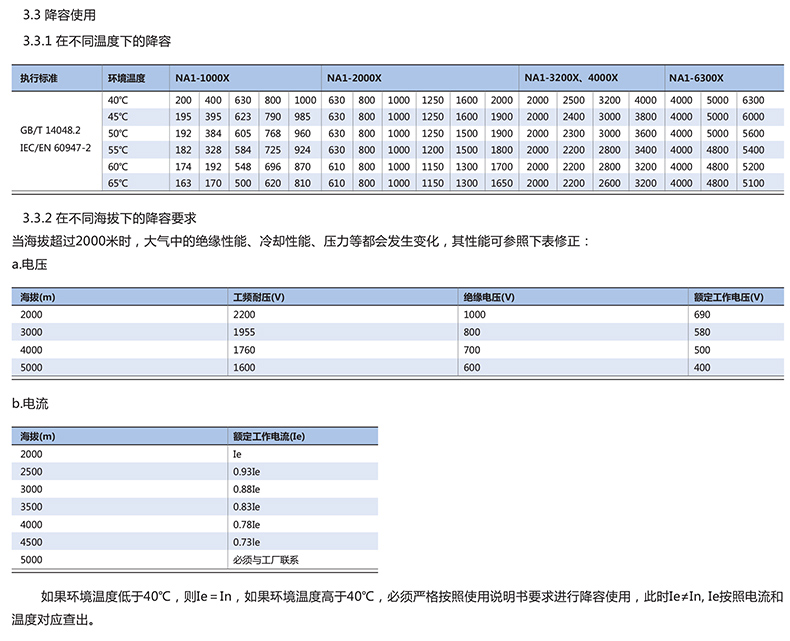Image resolution: width=790 pixels, height=641 pixels.
Task: Click the IEC/EN 60947-2 standard text
Action: [x=55, y=148]
